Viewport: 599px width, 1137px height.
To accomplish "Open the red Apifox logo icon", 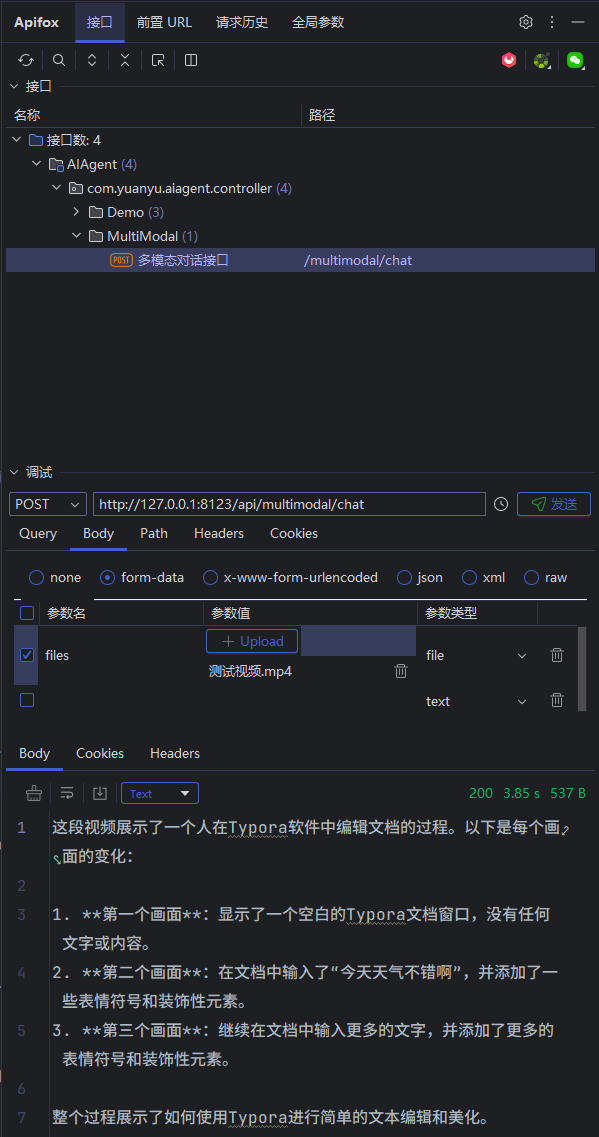I will click(x=509, y=60).
